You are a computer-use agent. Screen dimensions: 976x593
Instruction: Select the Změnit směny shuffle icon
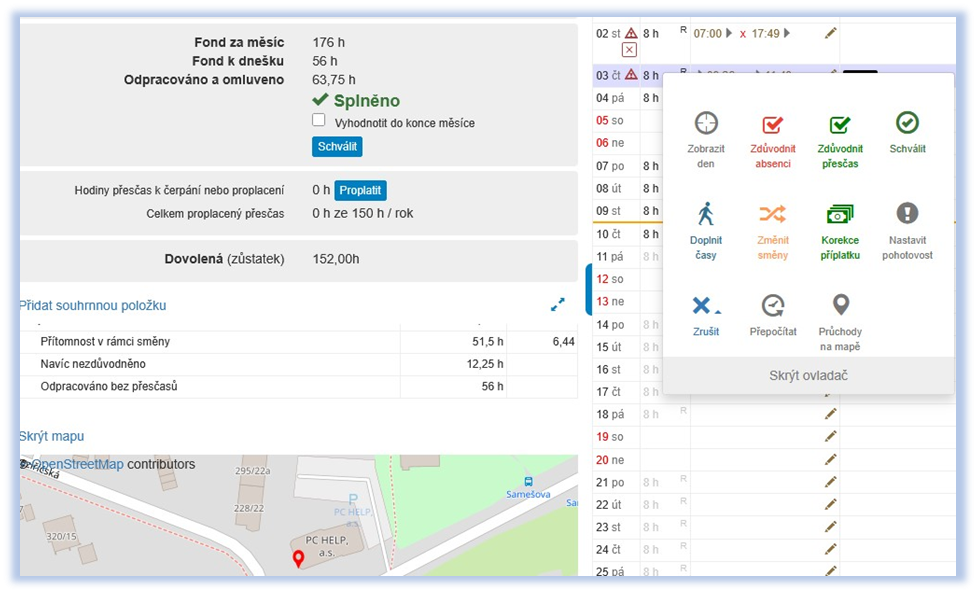772,214
